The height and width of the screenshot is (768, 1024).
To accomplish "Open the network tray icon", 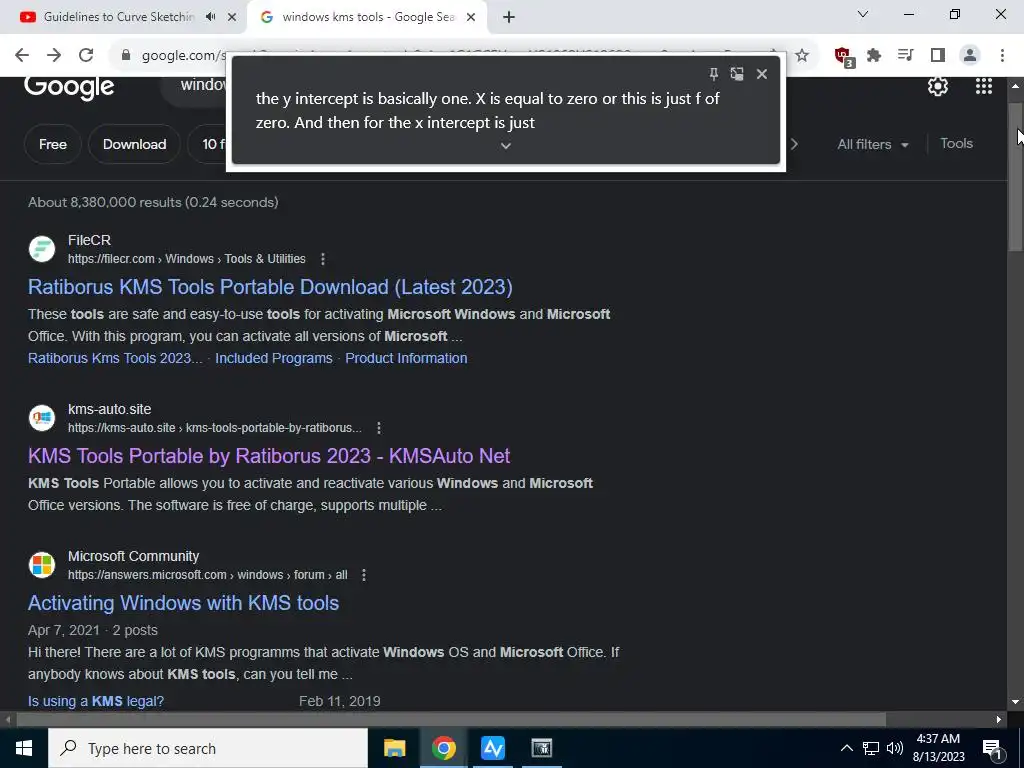I will [x=871, y=748].
